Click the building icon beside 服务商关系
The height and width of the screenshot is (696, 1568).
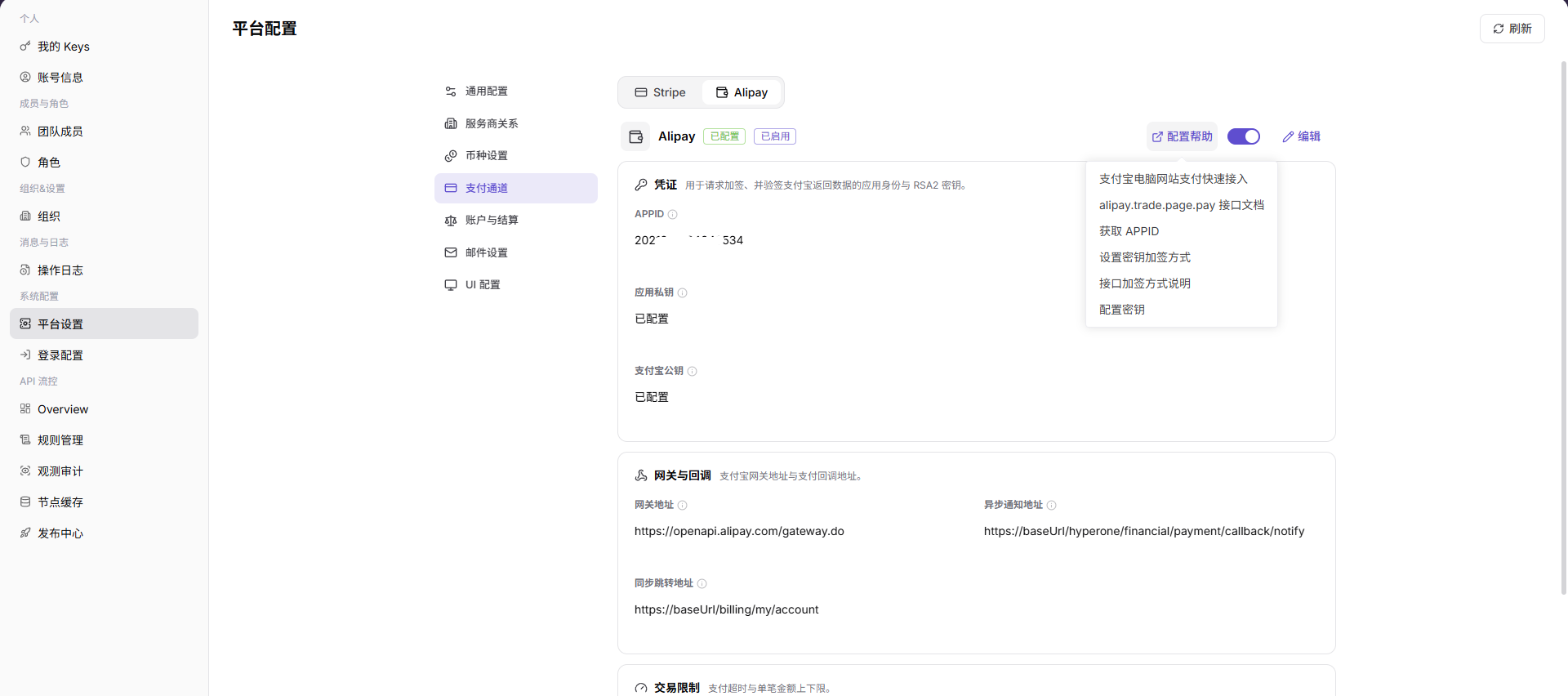[x=451, y=123]
